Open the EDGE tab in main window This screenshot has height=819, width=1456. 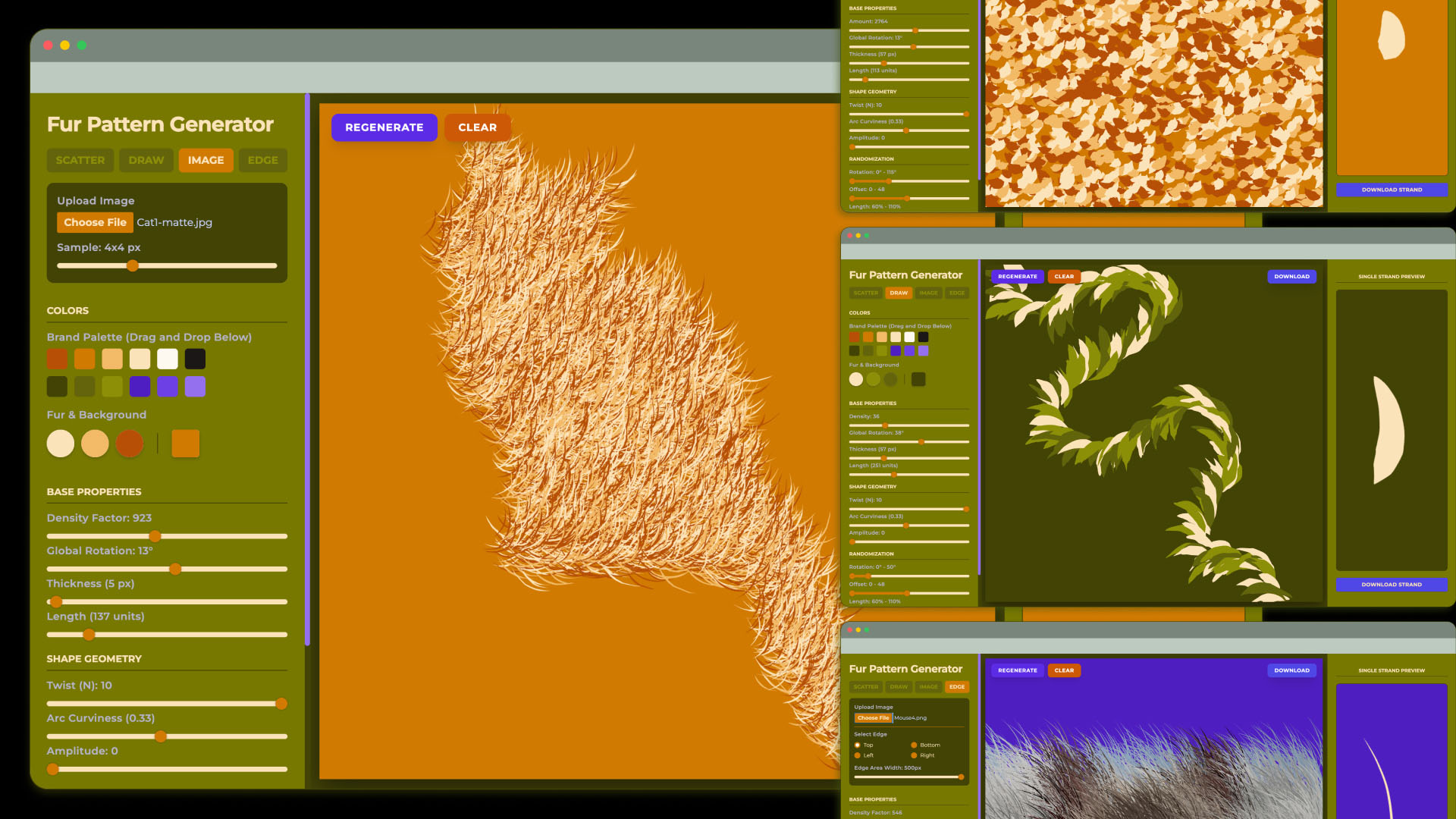[262, 160]
